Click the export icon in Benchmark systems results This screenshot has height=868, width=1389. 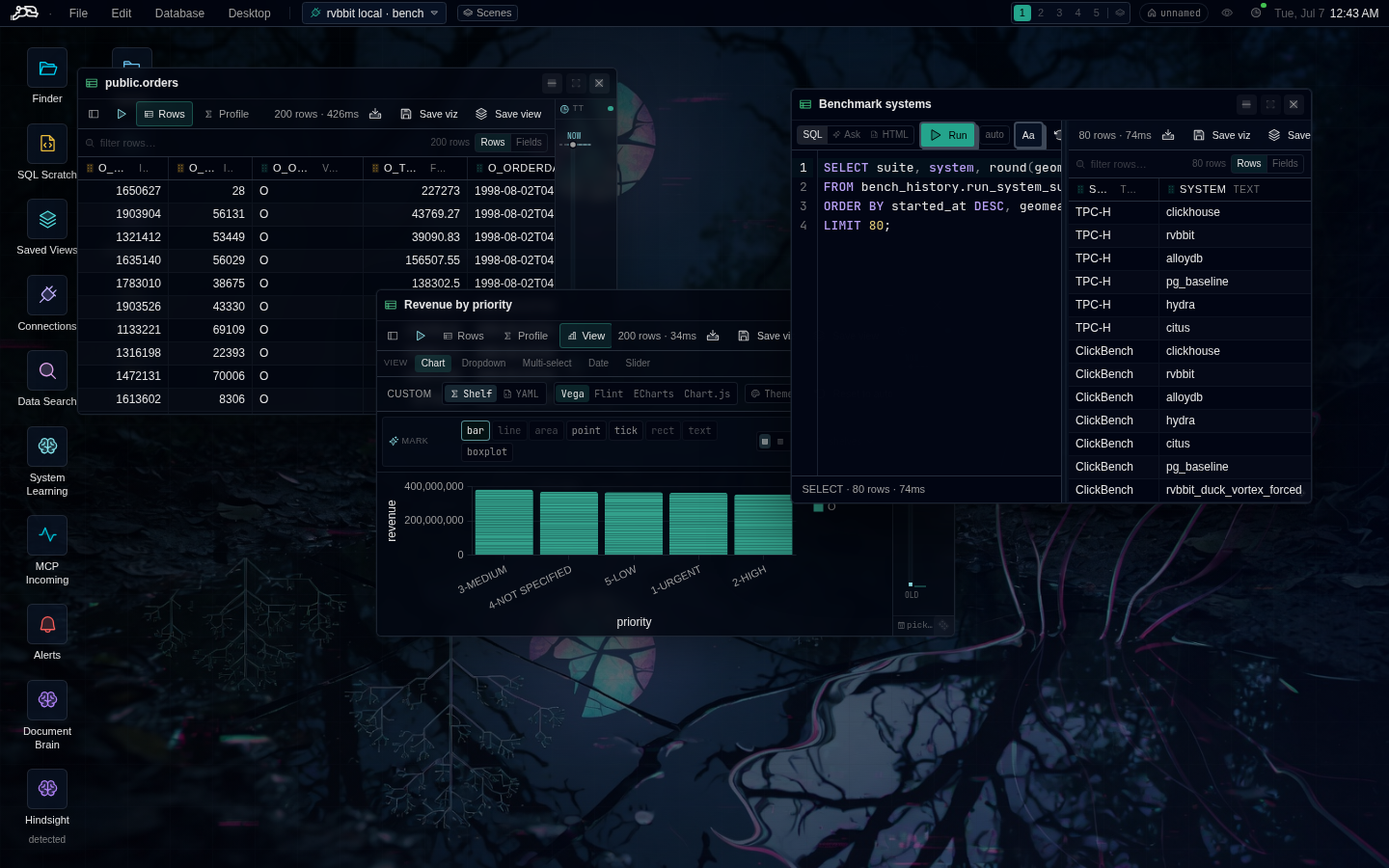point(1168,135)
